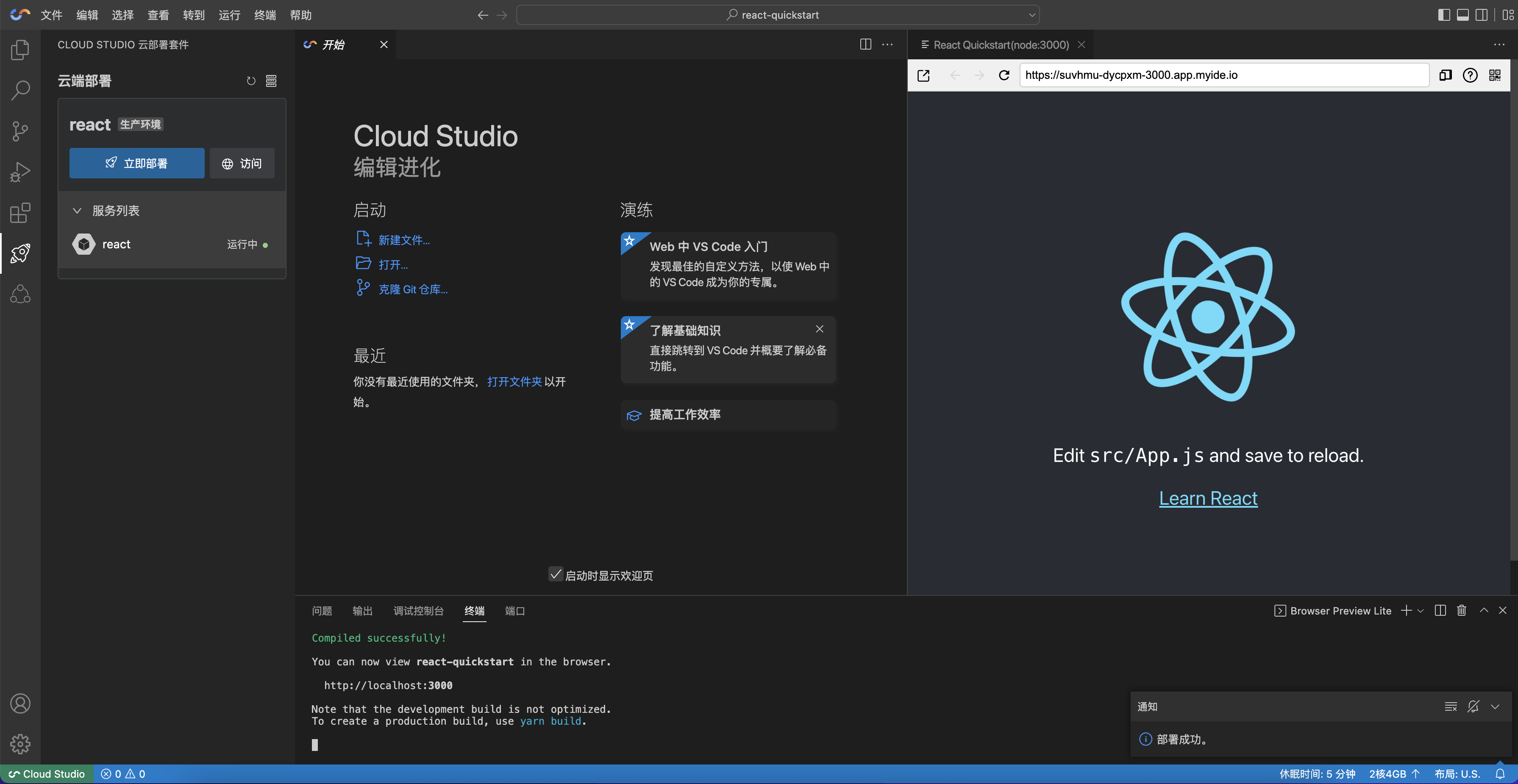Open editor more actions ellipsis
Screen dimensions: 1518x784
click(x=887, y=44)
